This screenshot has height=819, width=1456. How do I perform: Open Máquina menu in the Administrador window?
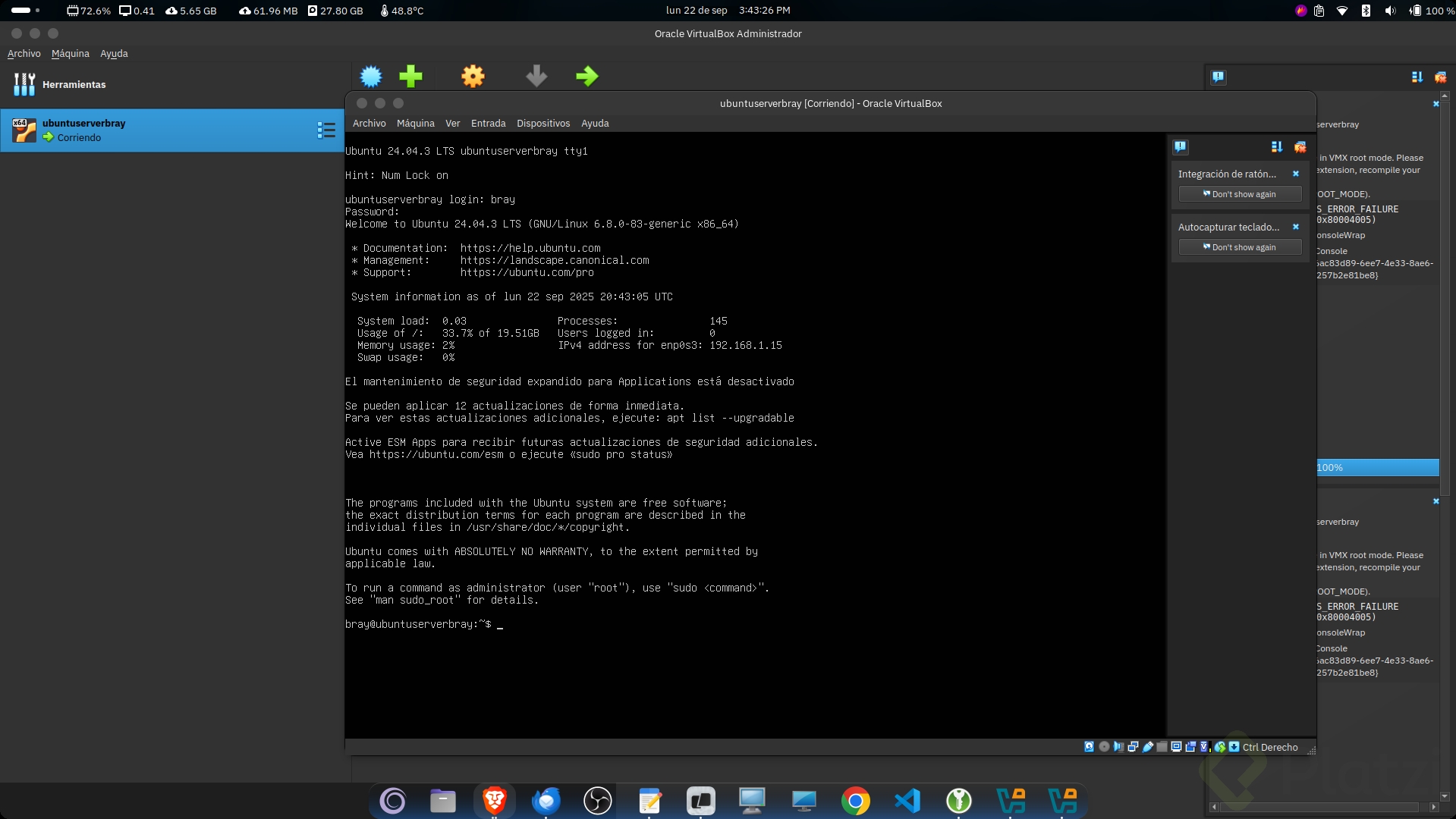tap(71, 54)
